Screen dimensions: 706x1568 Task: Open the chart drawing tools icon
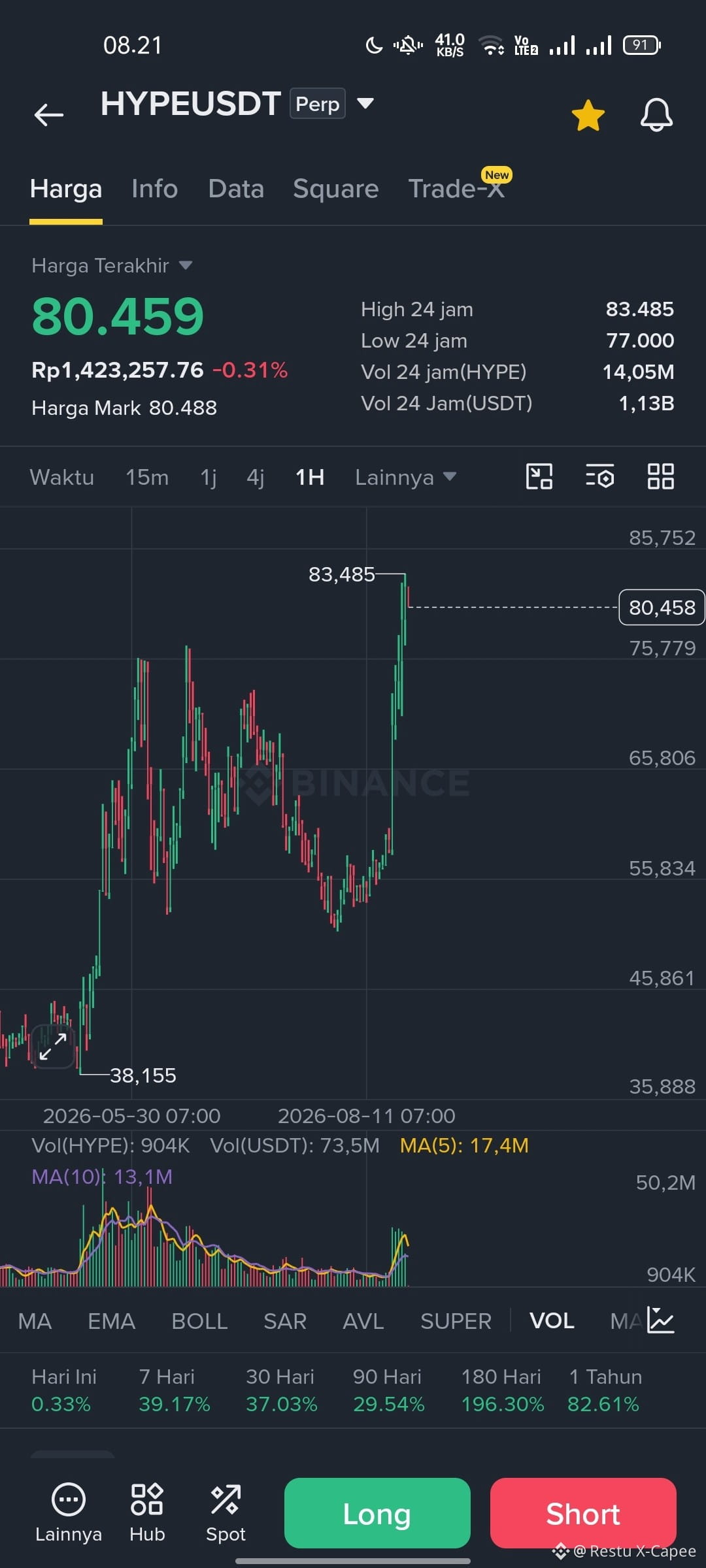click(x=539, y=476)
